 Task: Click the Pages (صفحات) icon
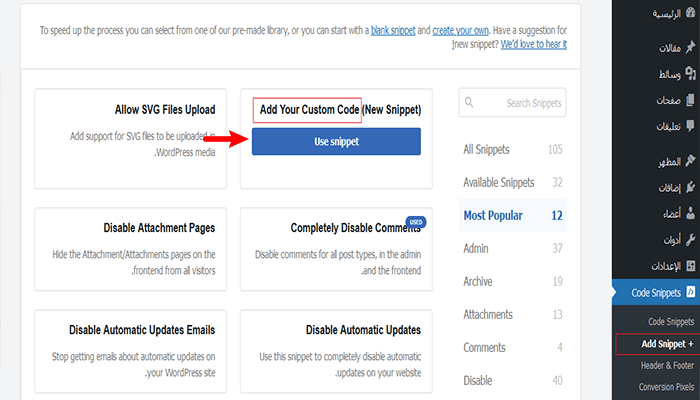[690, 101]
